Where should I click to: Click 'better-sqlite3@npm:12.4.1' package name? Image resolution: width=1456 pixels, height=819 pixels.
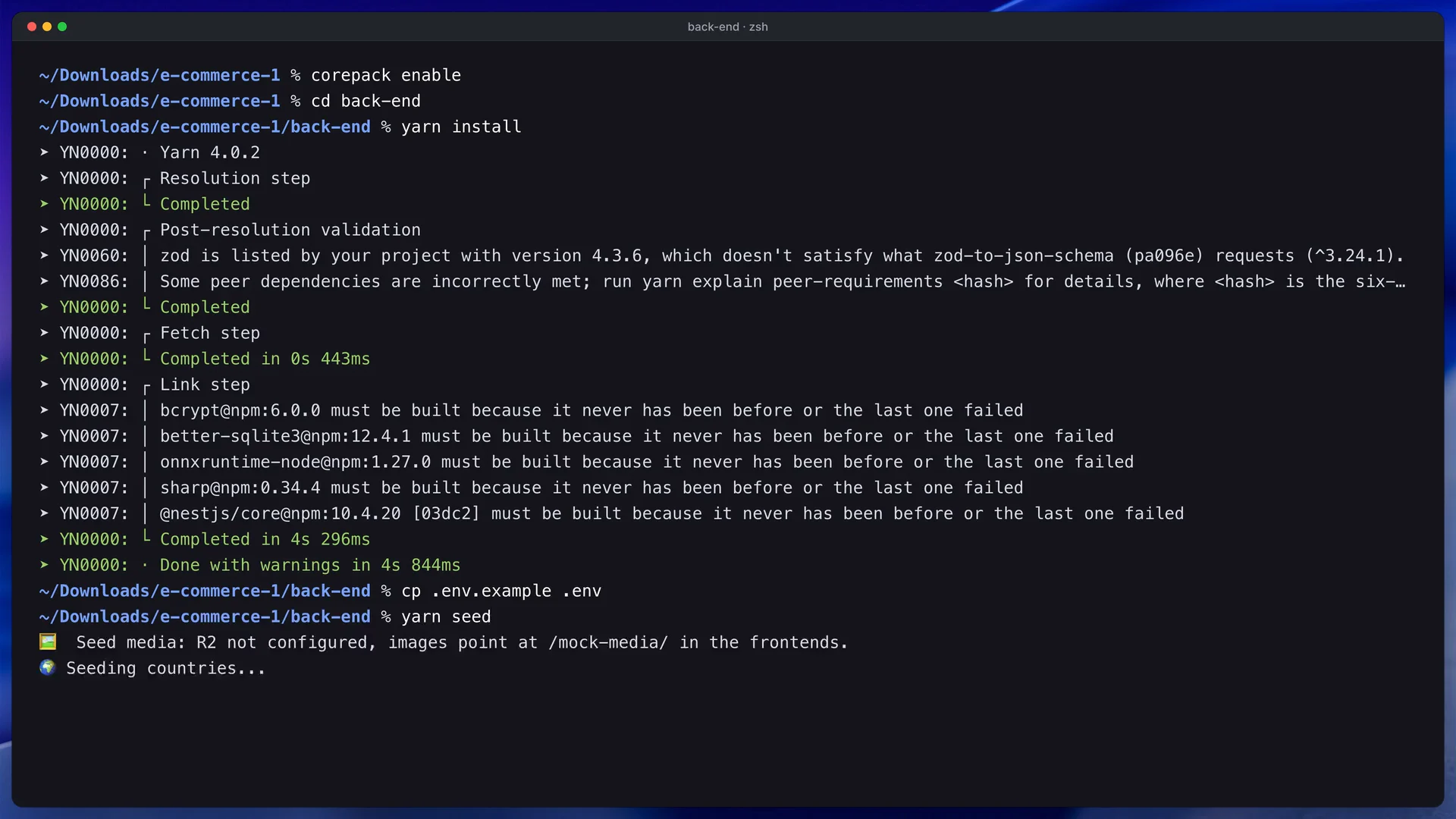pyautogui.click(x=285, y=436)
